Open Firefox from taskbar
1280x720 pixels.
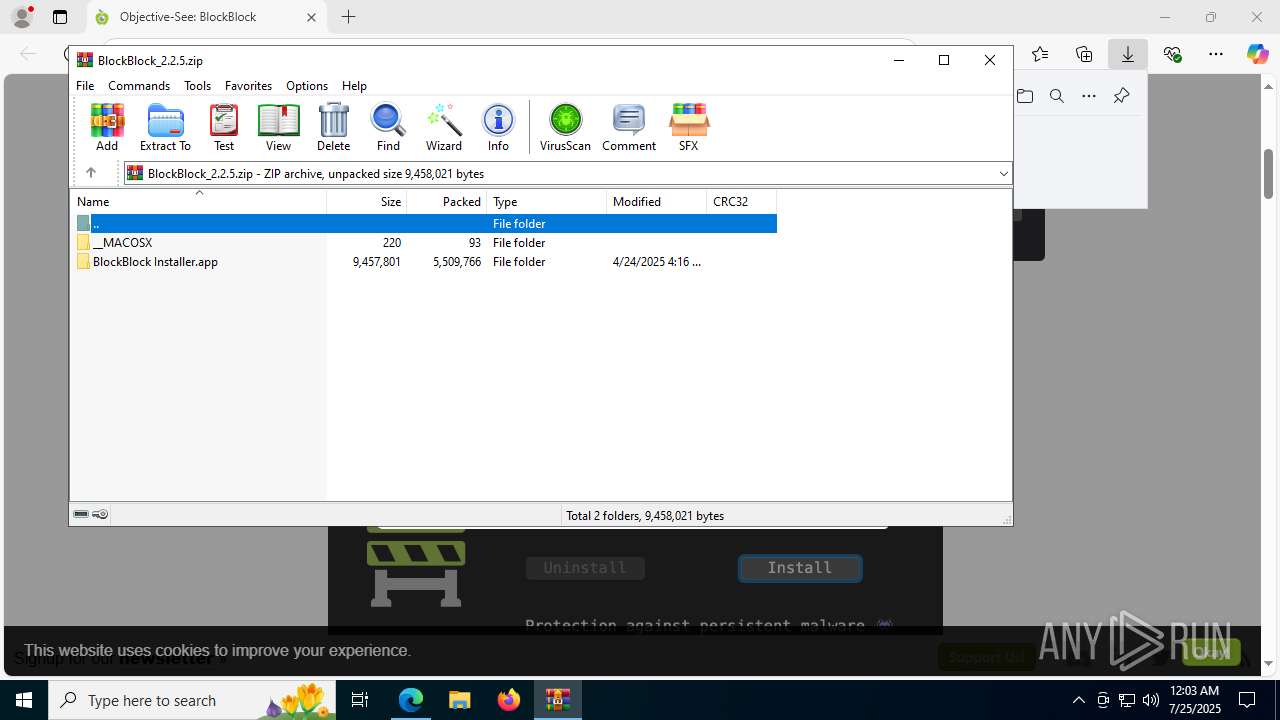(x=509, y=700)
